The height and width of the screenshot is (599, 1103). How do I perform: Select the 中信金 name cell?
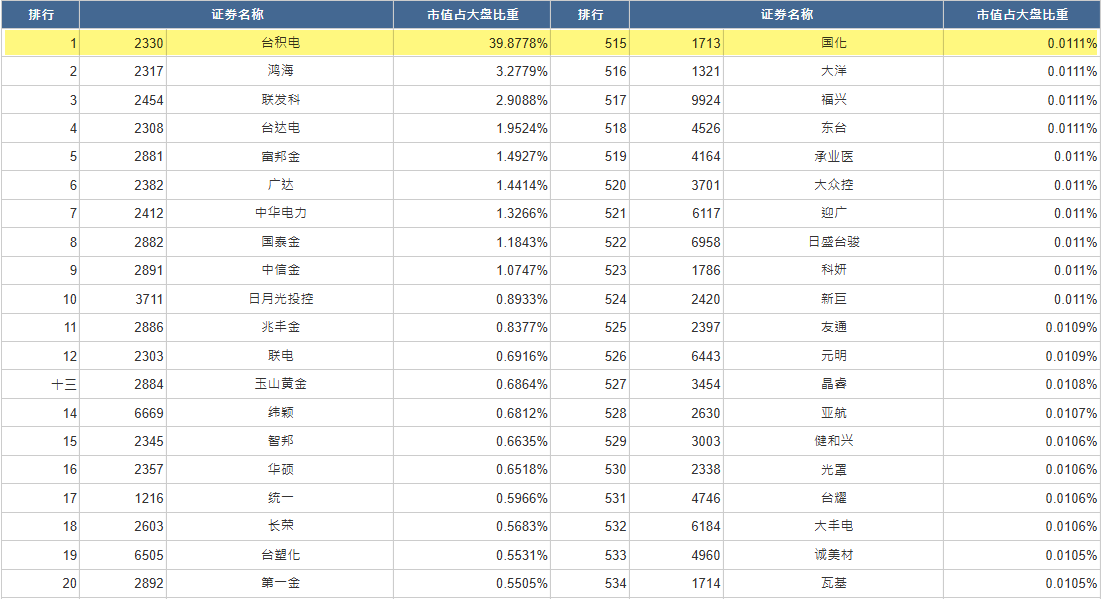tap(280, 270)
